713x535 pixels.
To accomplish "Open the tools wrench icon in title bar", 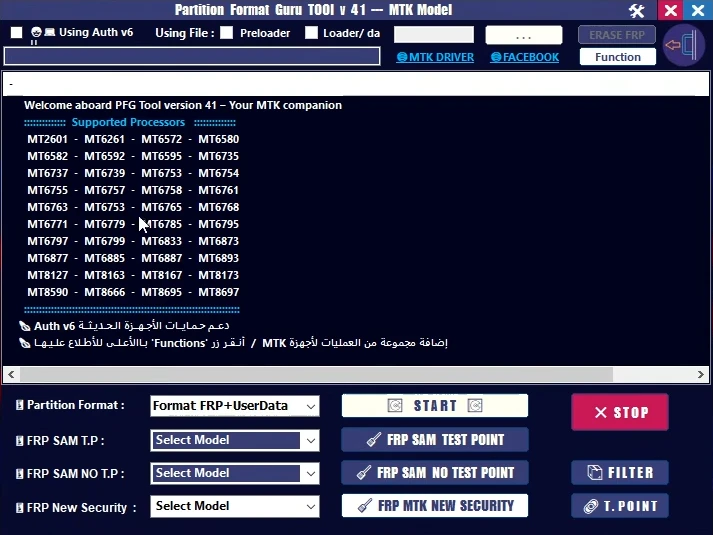I will click(637, 10).
